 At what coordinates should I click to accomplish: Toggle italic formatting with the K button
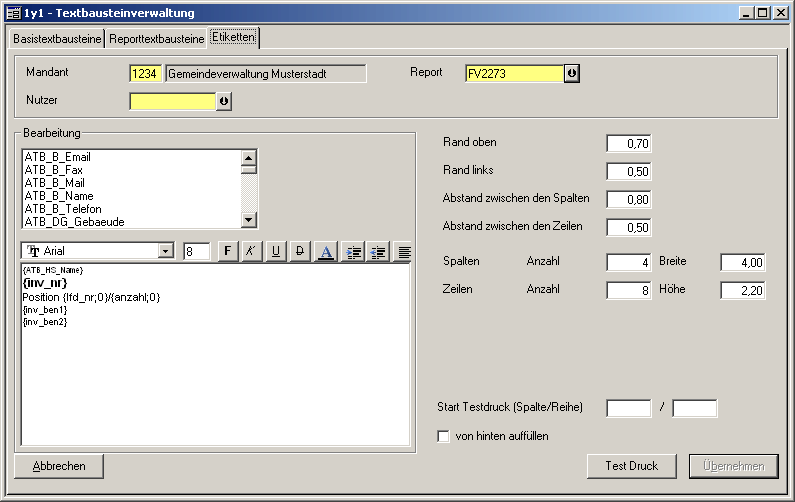tap(251, 252)
